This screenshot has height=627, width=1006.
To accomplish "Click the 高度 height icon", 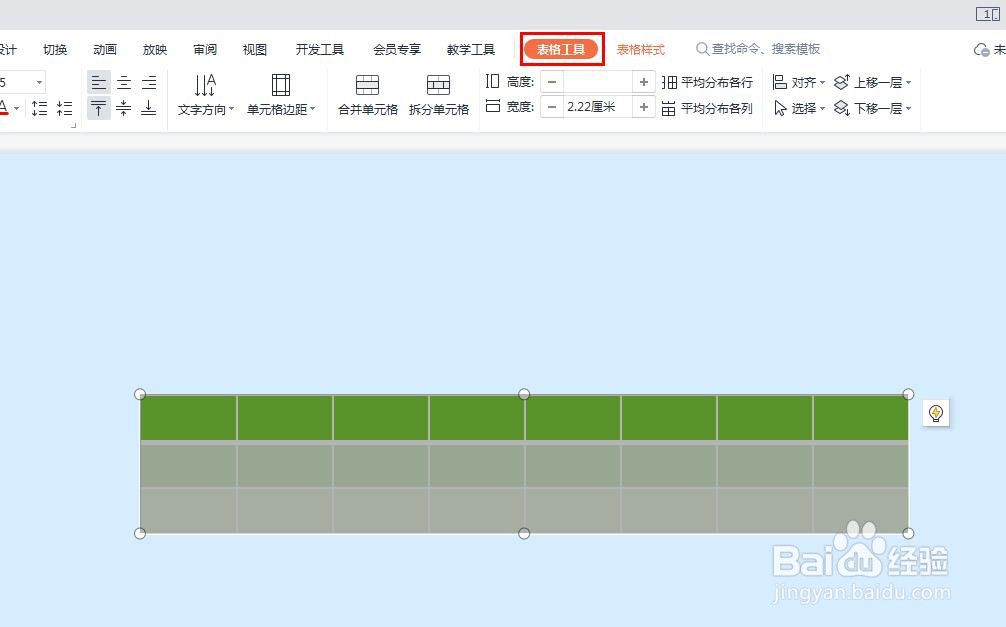I will coord(492,82).
